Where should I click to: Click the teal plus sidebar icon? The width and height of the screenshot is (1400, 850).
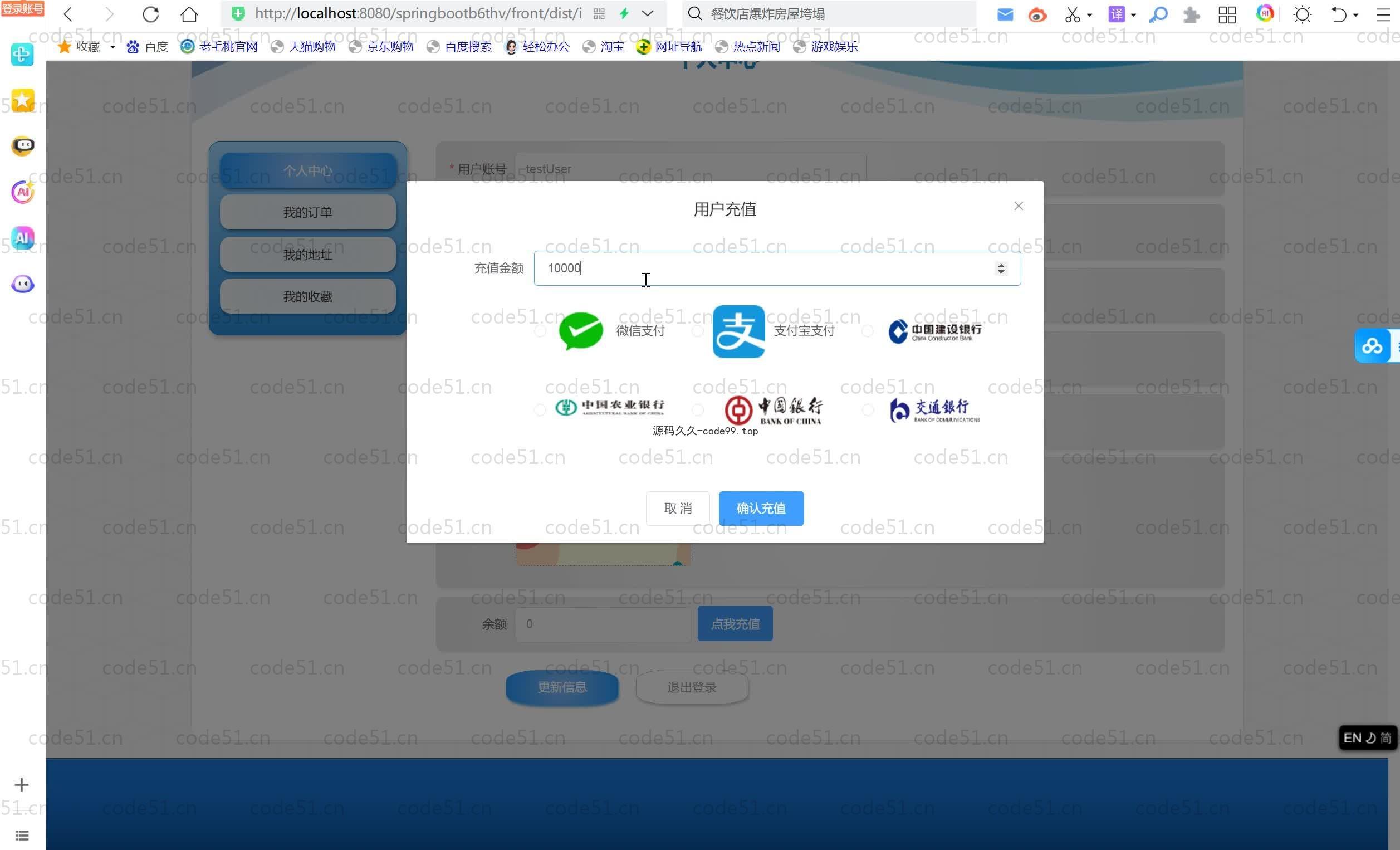(x=23, y=55)
